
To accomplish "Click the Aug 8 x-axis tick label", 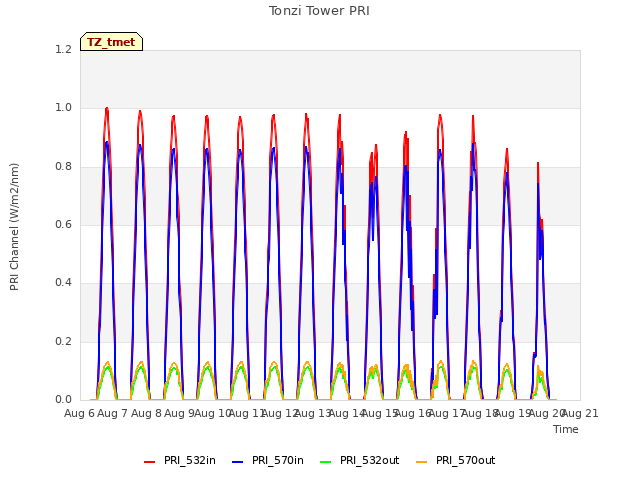I will (x=146, y=414).
